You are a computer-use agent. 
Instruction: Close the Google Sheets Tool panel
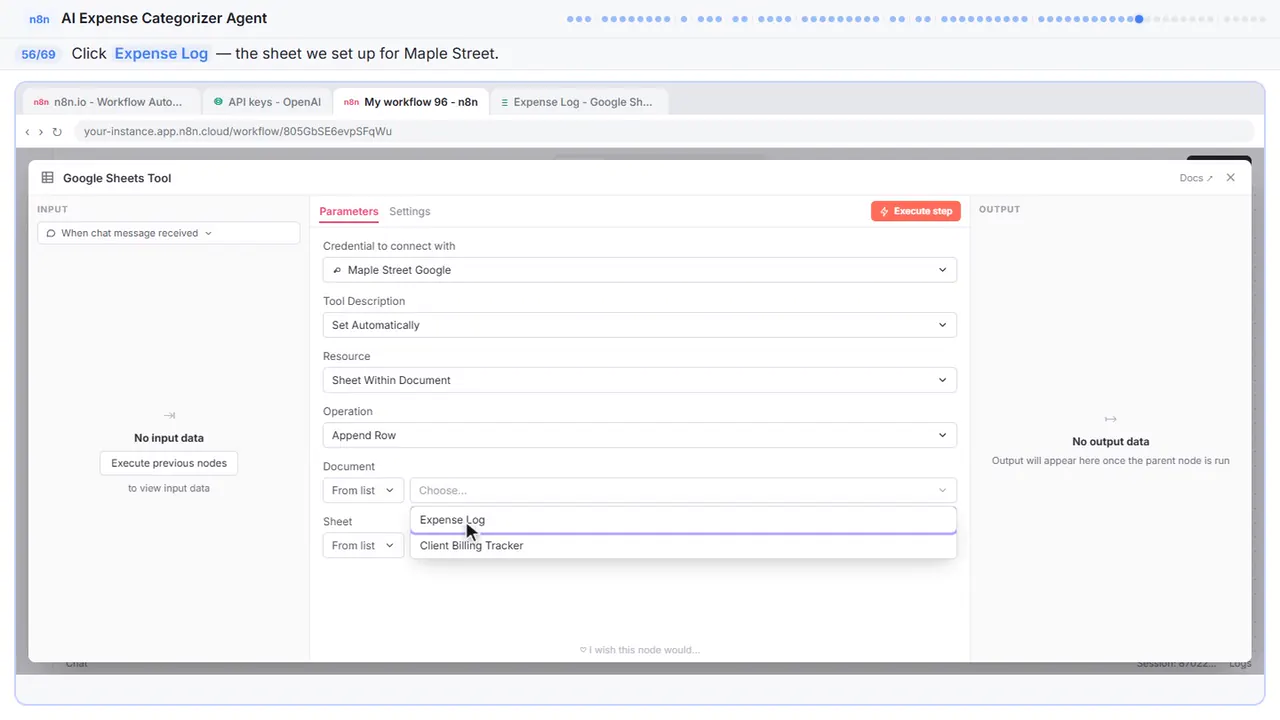tap(1231, 178)
